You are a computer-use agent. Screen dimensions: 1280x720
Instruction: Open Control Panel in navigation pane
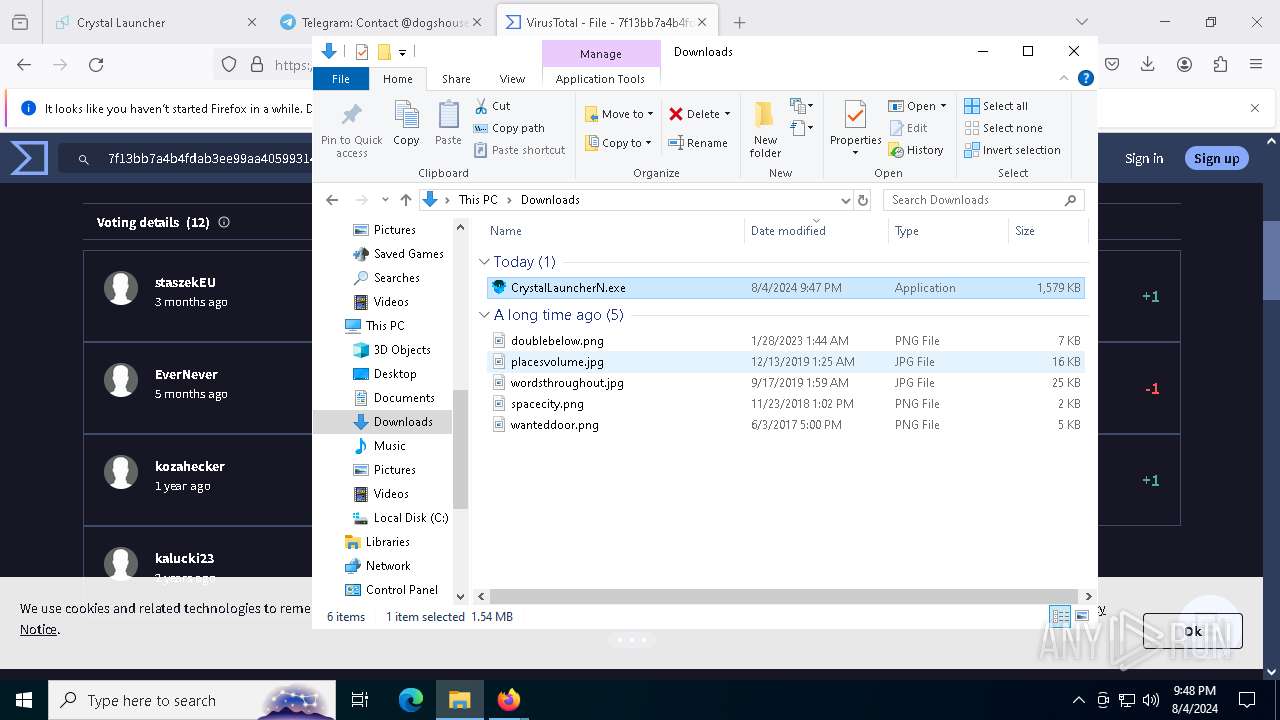391,590
